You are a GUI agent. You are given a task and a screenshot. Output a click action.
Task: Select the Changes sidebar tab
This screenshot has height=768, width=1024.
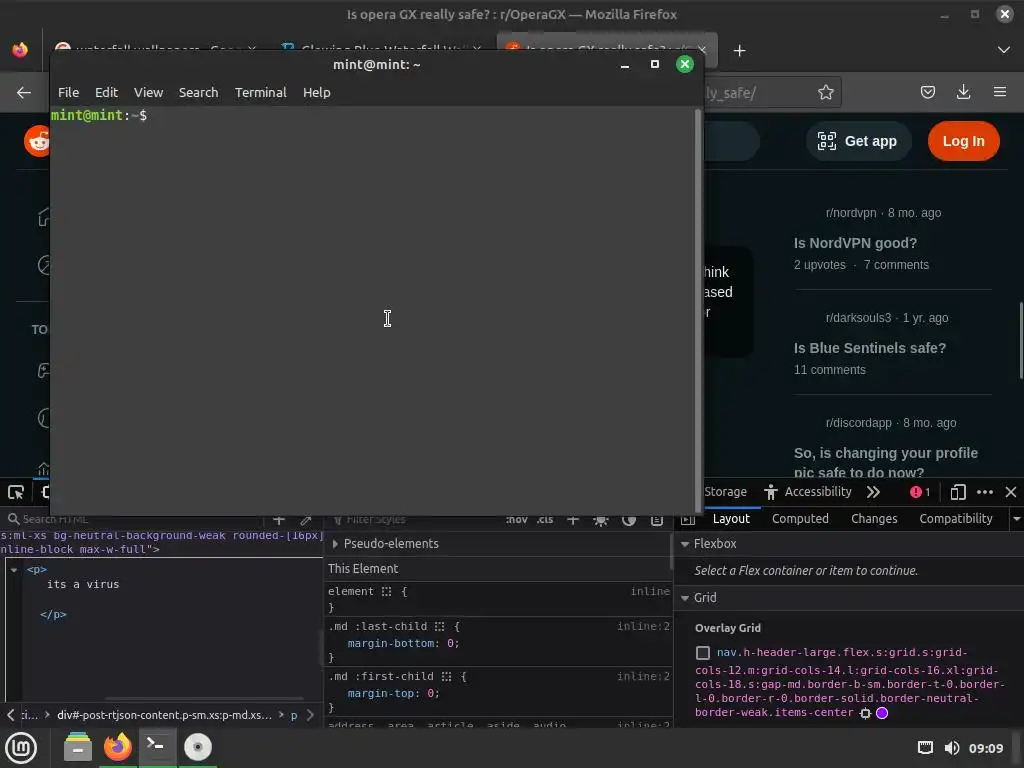tap(874, 519)
